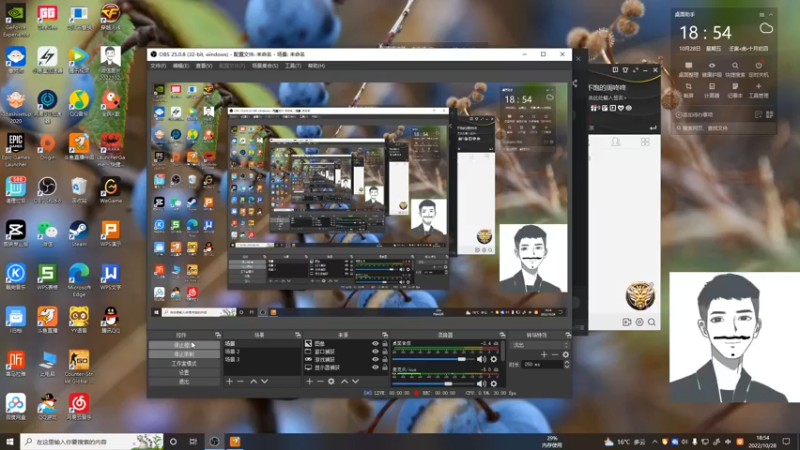Screen dimensions: 800x450
Task: Open the Epic Games Launcher desktop icon
Action: 16,150
